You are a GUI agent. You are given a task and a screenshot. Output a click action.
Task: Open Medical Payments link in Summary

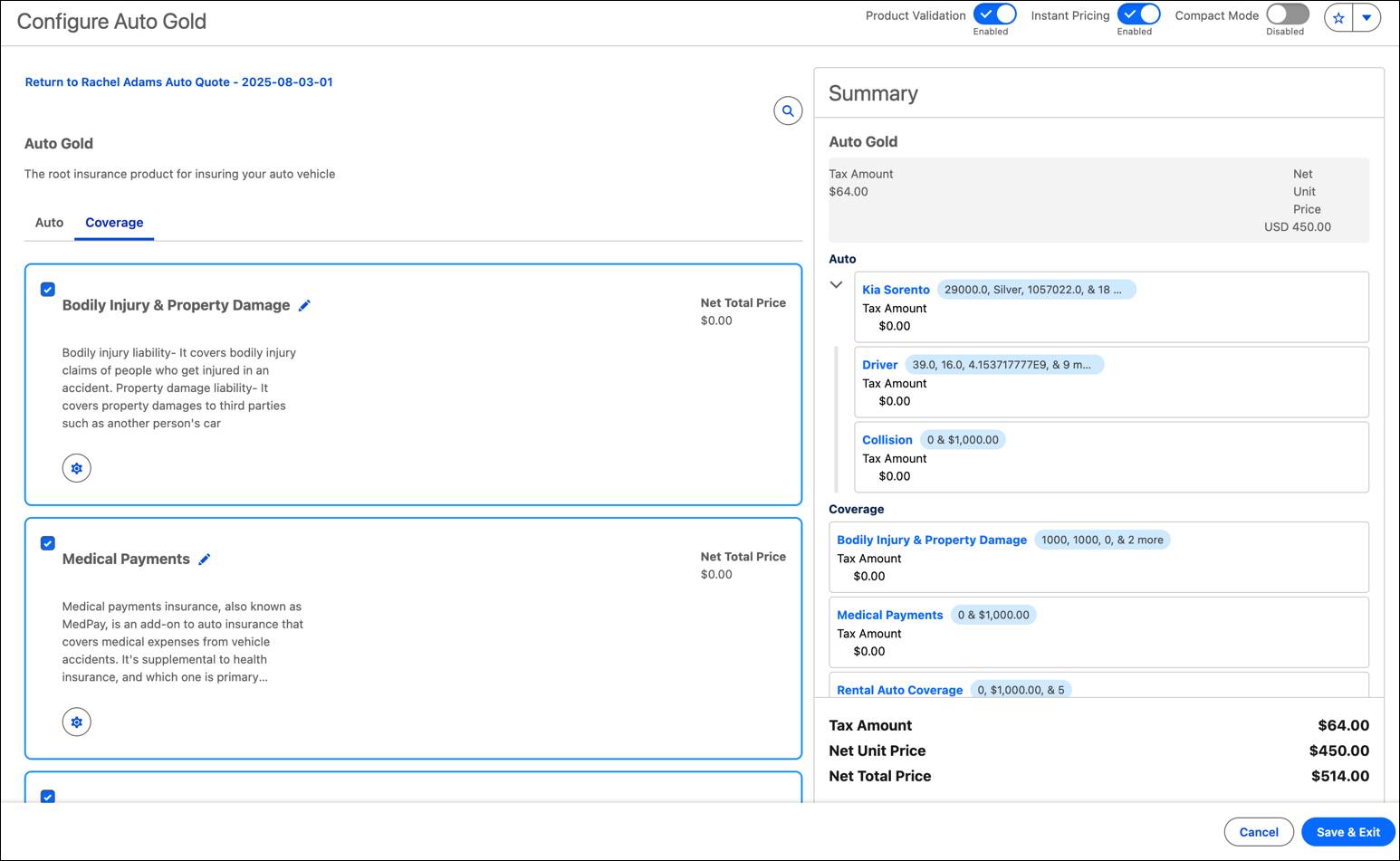(890, 615)
